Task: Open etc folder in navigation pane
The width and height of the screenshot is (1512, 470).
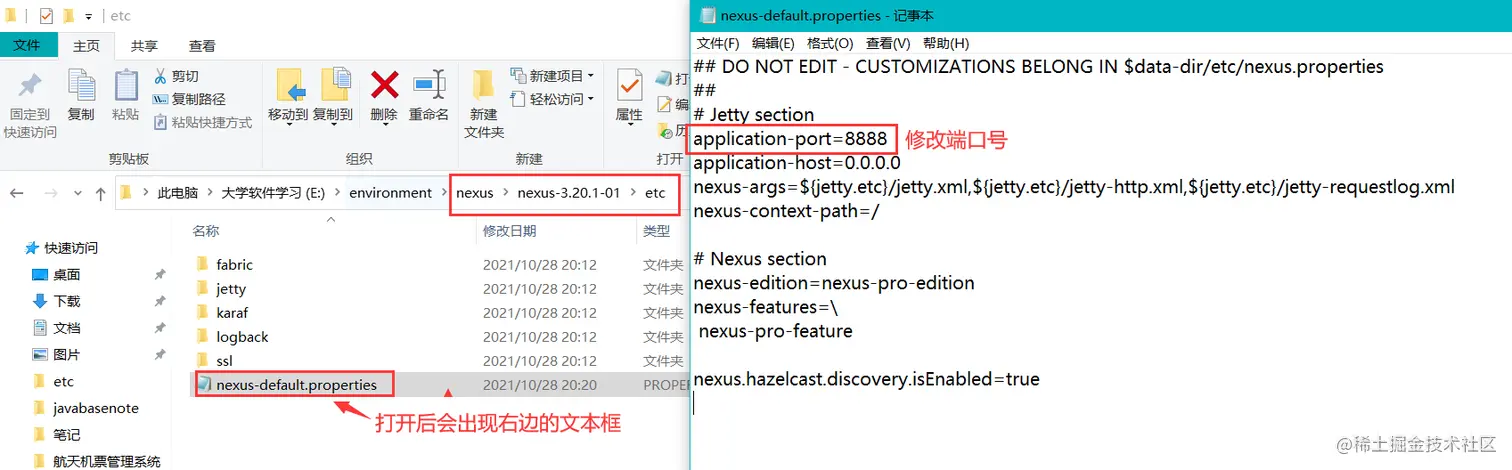Action: 63,382
